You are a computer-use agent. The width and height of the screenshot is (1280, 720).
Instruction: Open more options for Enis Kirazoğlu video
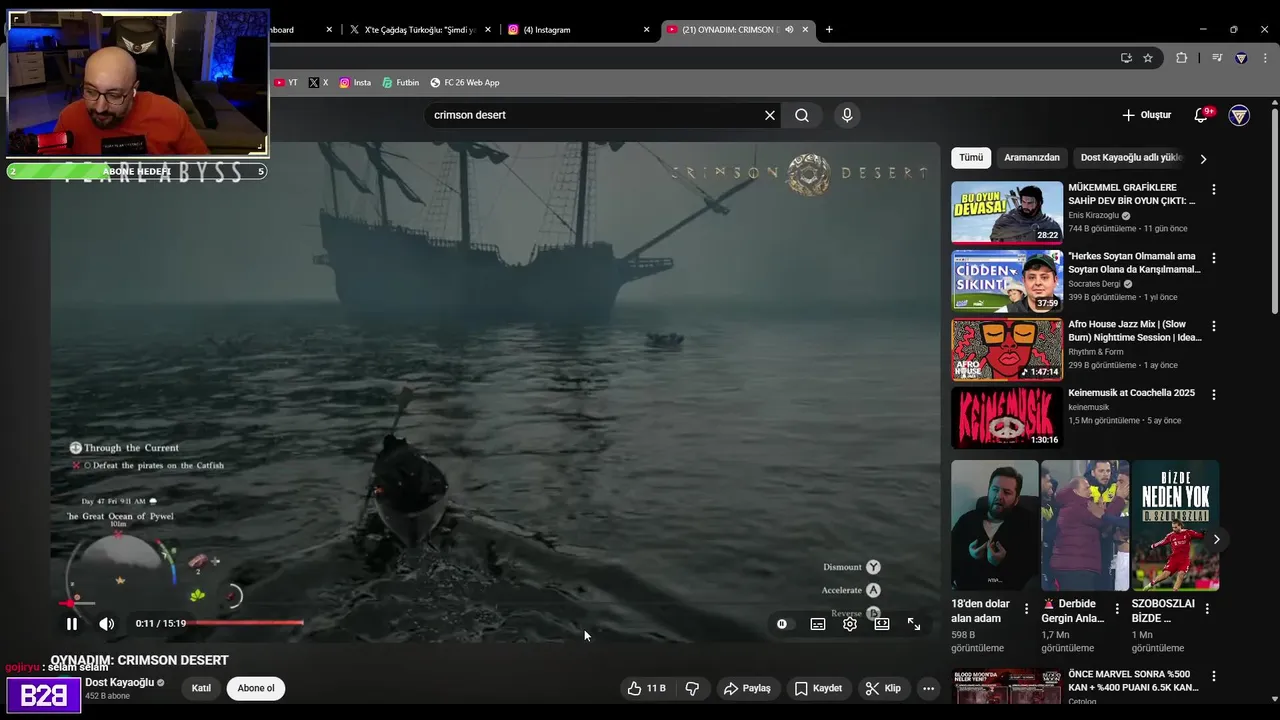[x=1214, y=189]
